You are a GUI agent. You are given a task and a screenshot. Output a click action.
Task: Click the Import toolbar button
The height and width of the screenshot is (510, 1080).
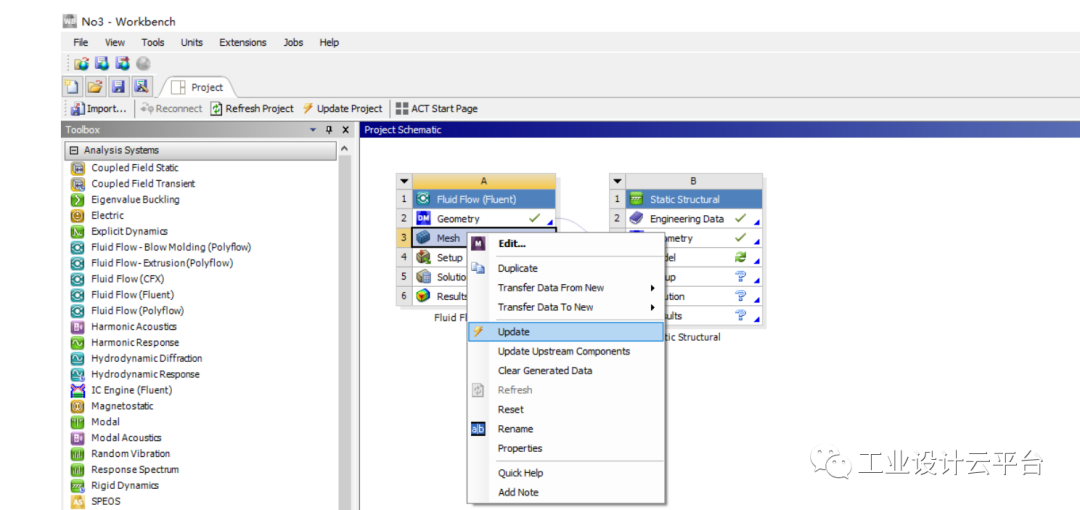click(99, 108)
